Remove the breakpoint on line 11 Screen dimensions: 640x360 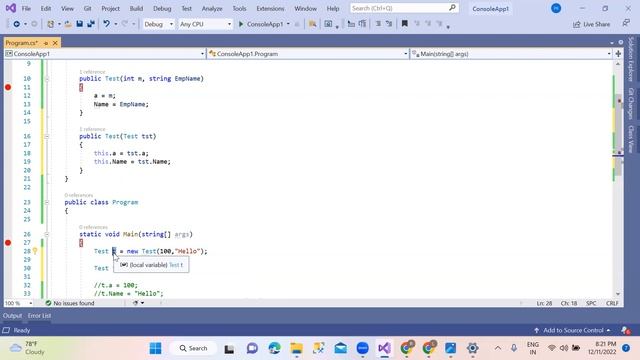click(8, 87)
